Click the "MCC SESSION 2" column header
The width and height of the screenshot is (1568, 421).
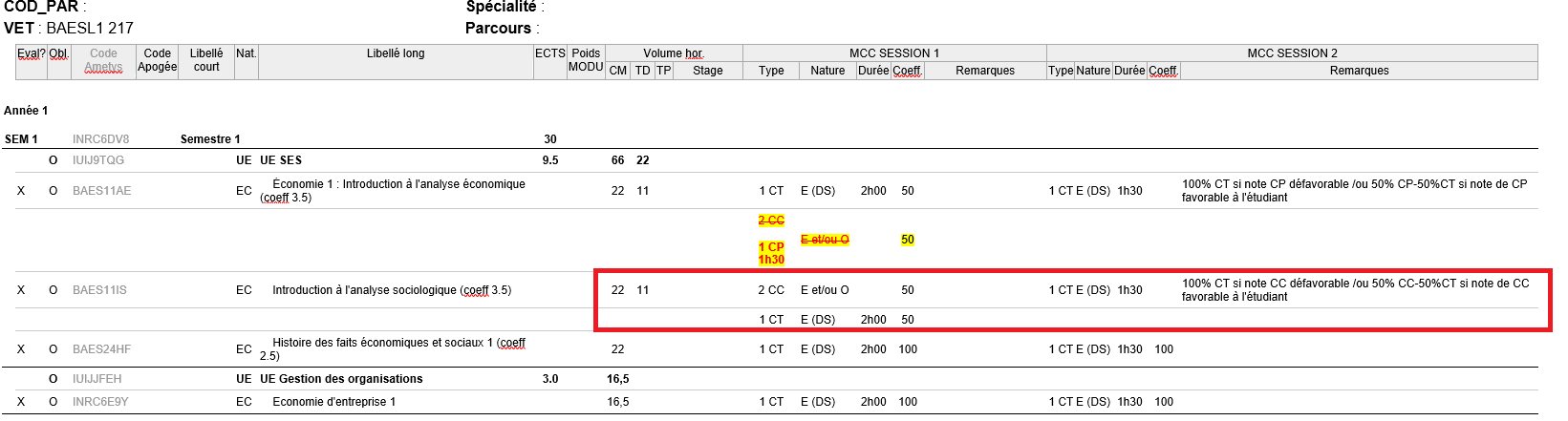[1292, 53]
